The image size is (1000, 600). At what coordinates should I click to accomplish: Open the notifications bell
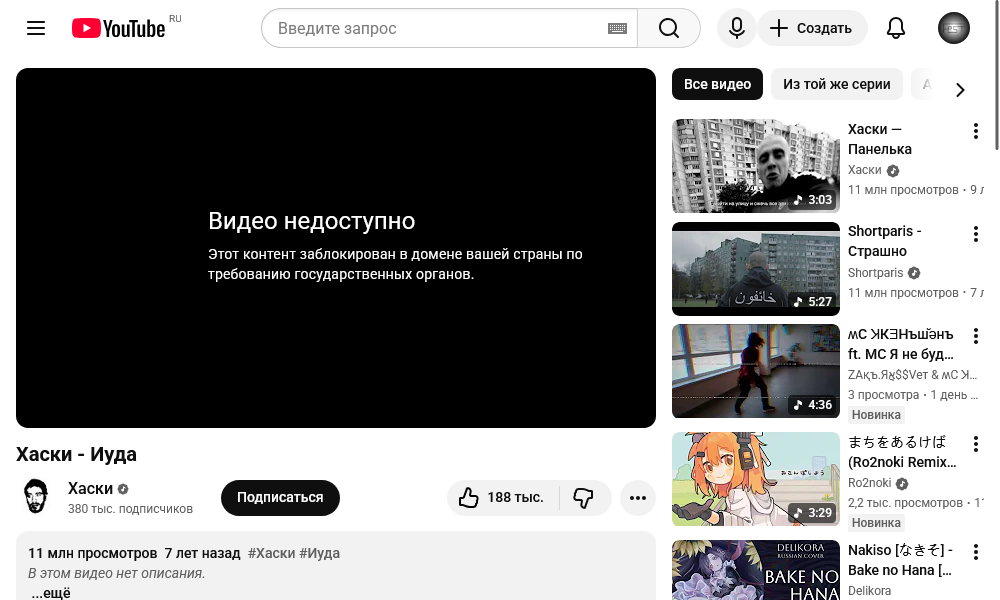pos(896,28)
